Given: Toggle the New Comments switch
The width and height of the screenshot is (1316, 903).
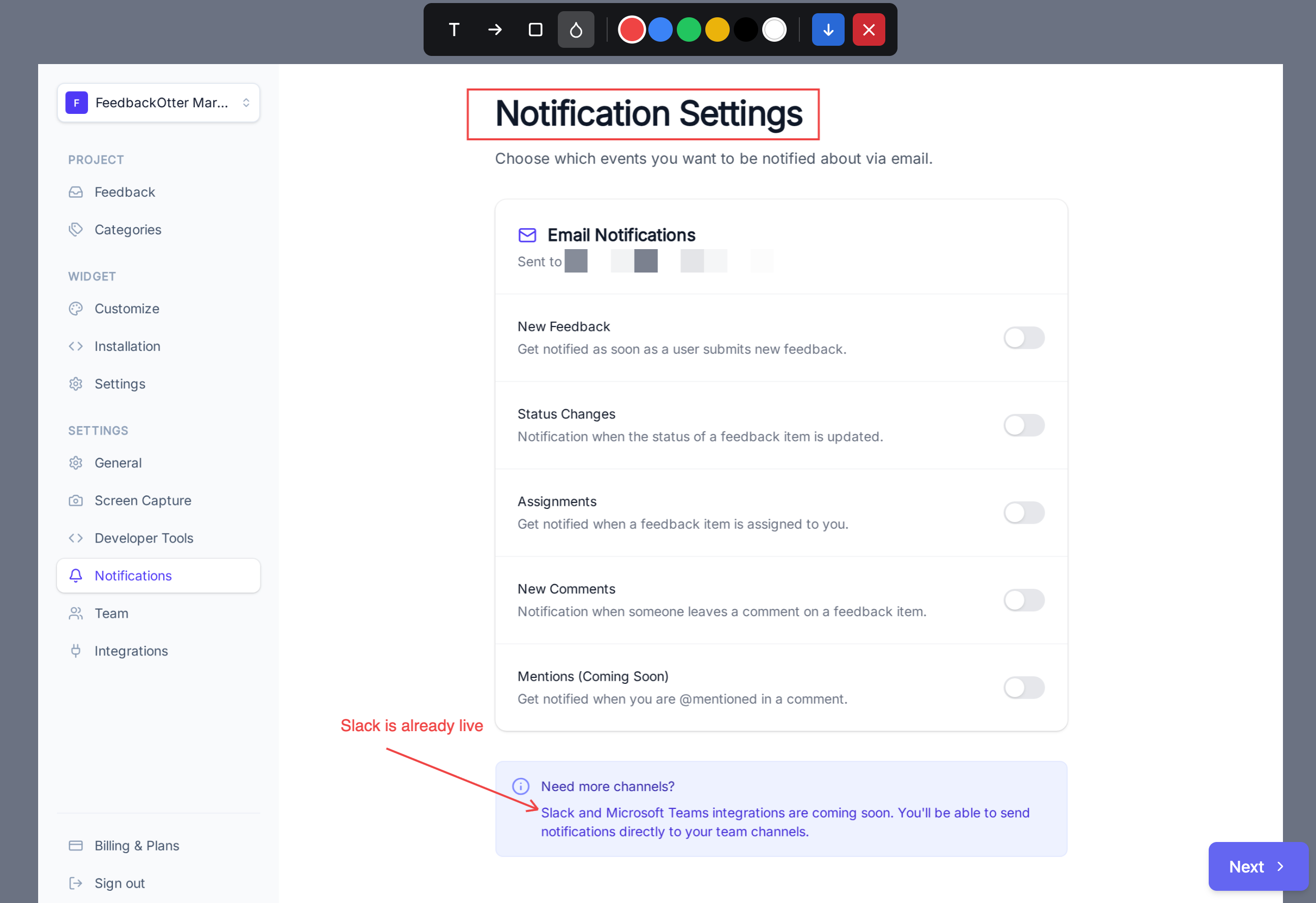Looking at the screenshot, I should click(1023, 600).
